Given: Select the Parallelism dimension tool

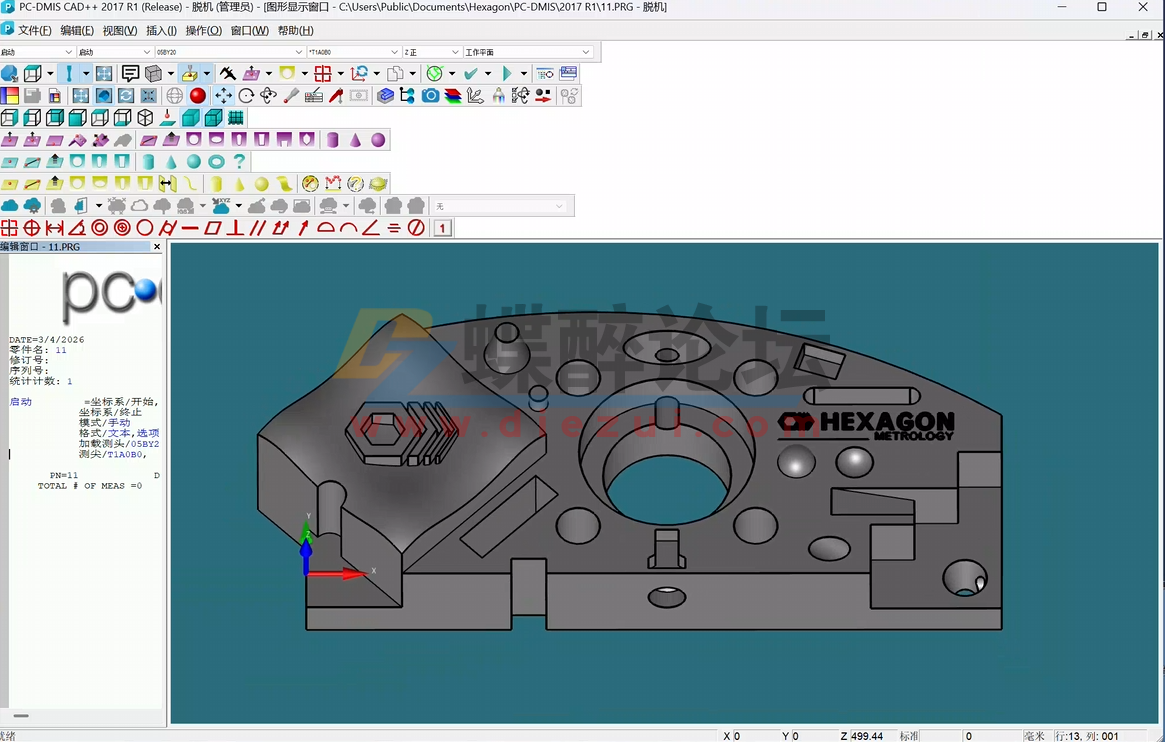Looking at the screenshot, I should pos(257,228).
